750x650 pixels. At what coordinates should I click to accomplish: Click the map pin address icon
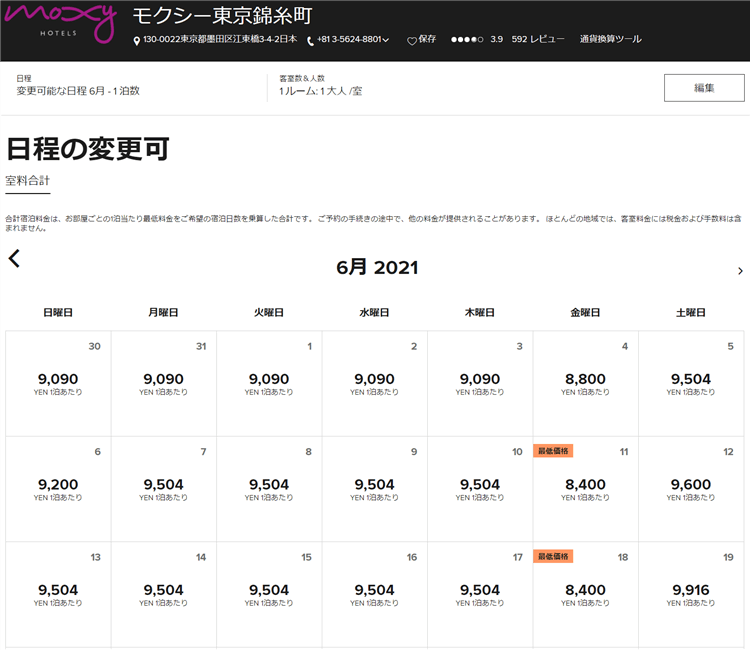pyautogui.click(x=137, y=40)
